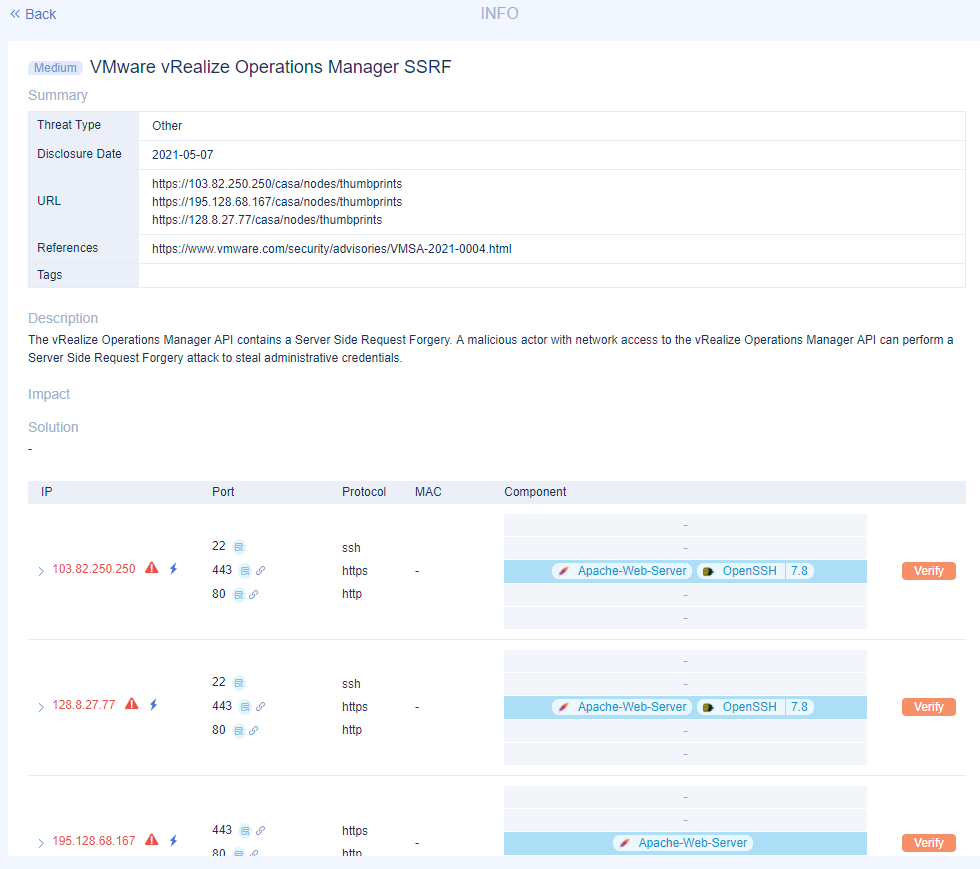Click the Apache feather icon in 195.128.68.167 row

624,843
